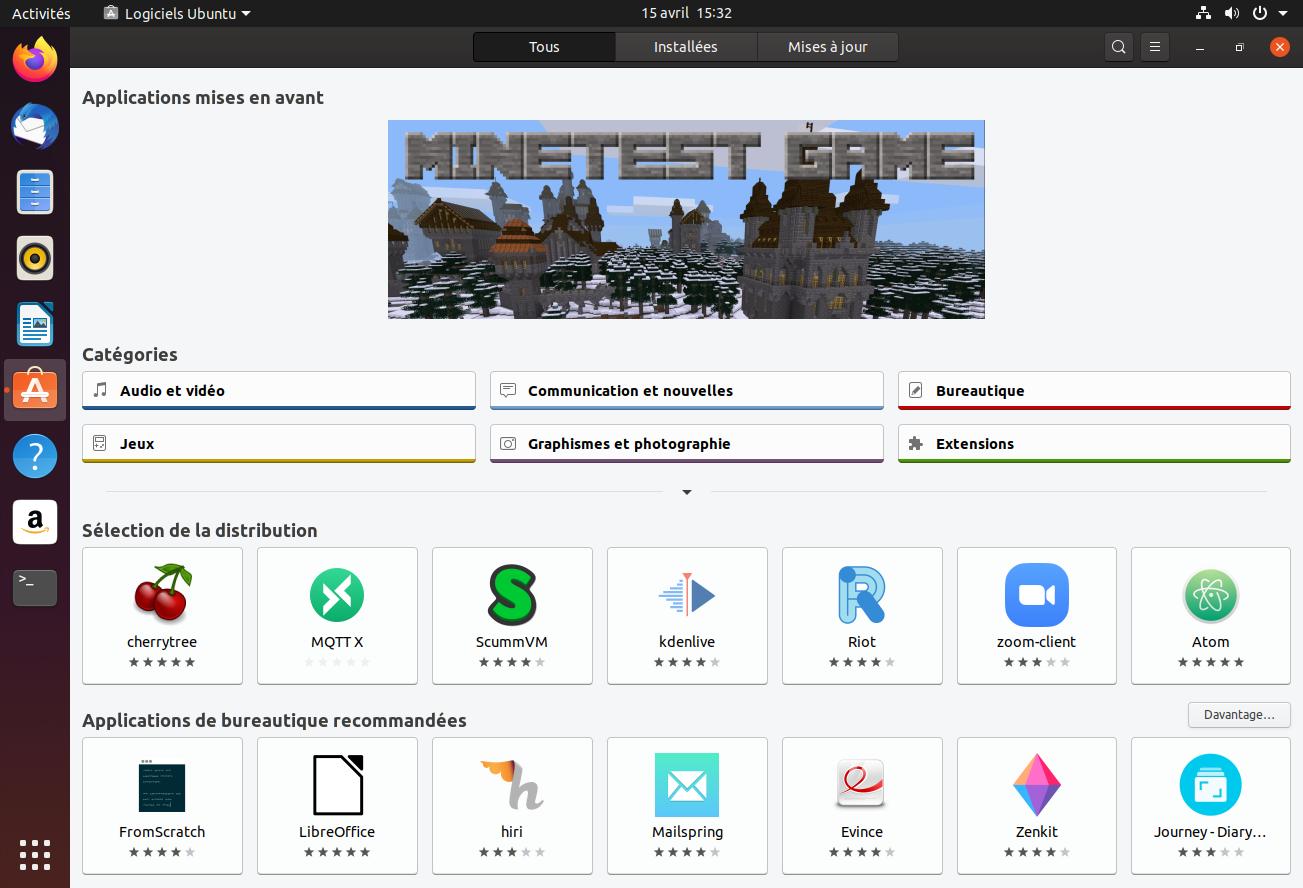Image resolution: width=1303 pixels, height=888 pixels.
Task: Open kdenlive application details
Action: point(687,615)
